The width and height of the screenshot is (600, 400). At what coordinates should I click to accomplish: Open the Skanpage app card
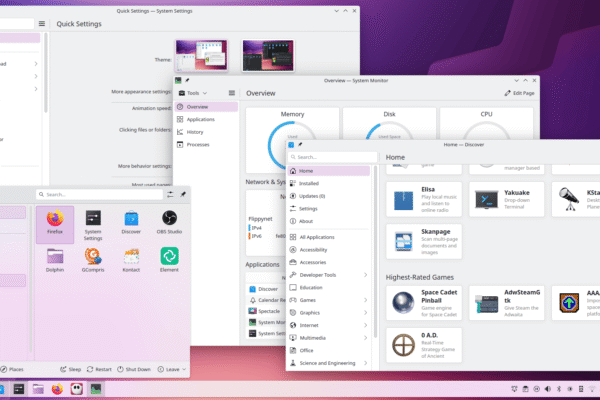[424, 242]
